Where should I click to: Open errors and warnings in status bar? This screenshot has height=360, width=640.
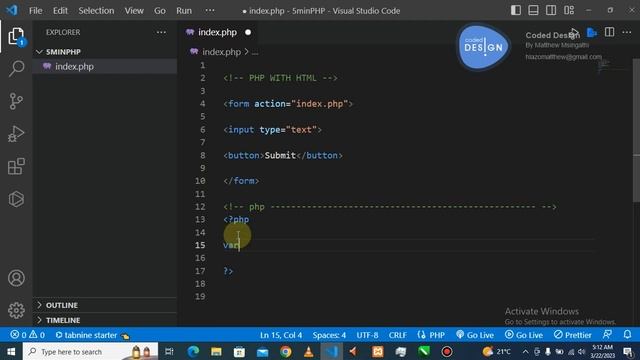pos(28,335)
